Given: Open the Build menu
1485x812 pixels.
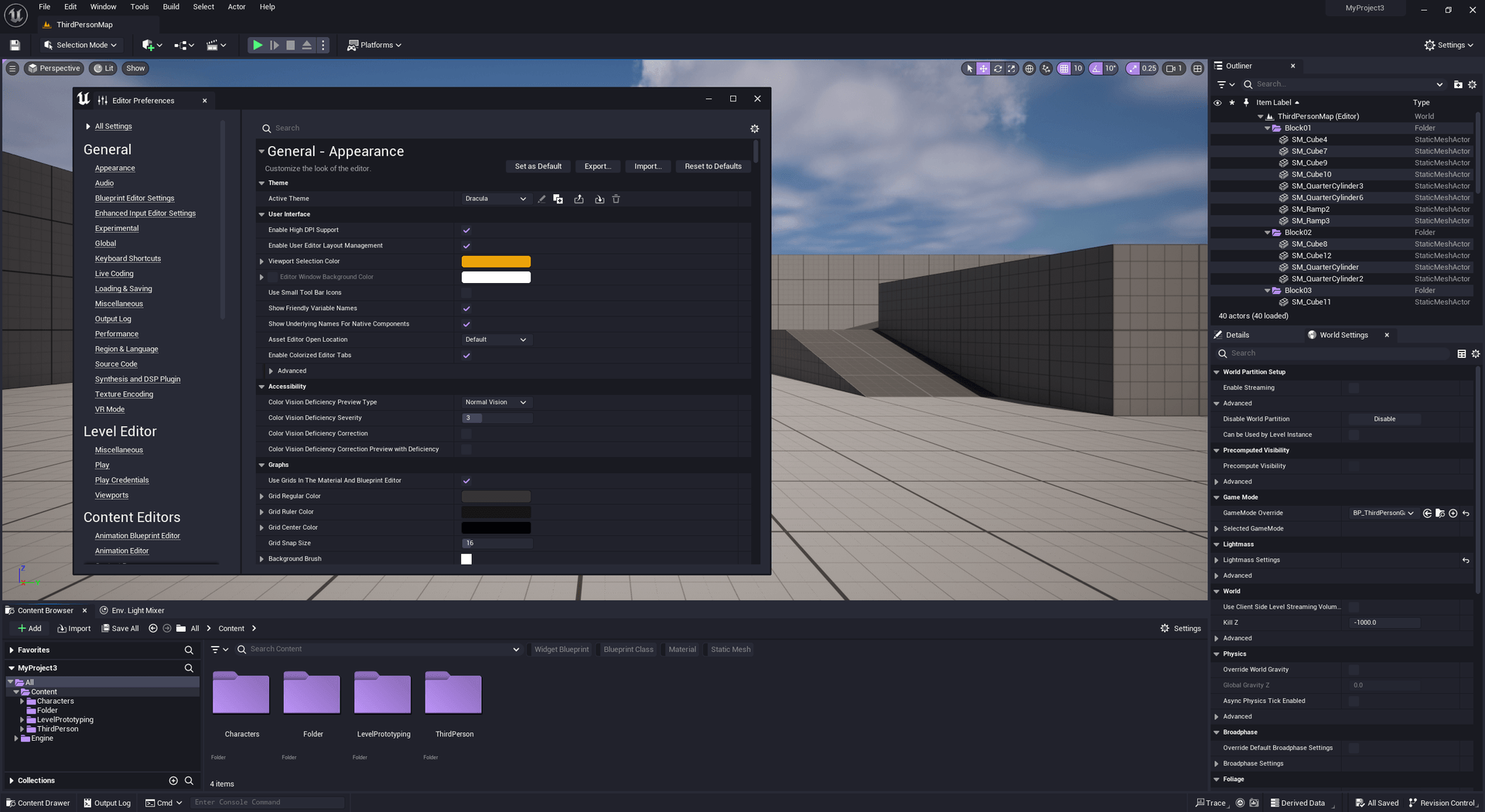Looking at the screenshot, I should (x=171, y=7).
